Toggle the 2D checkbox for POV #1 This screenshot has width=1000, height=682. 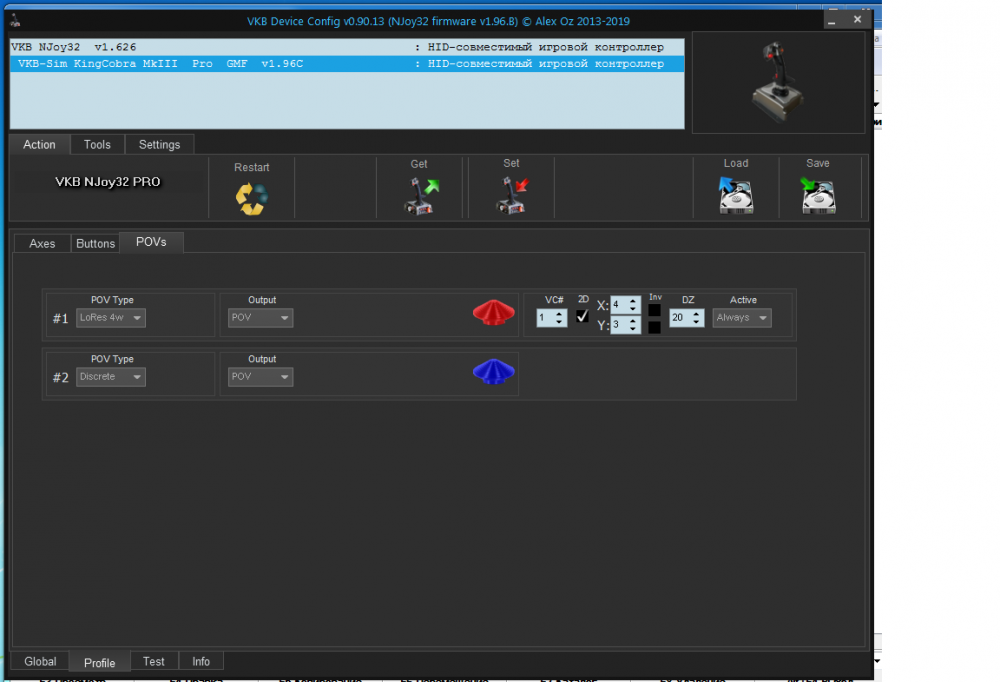pyautogui.click(x=582, y=316)
